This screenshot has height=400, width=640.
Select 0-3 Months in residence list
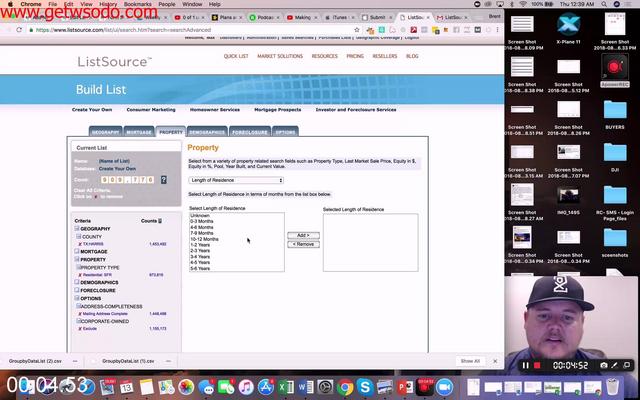pyautogui.click(x=202, y=221)
